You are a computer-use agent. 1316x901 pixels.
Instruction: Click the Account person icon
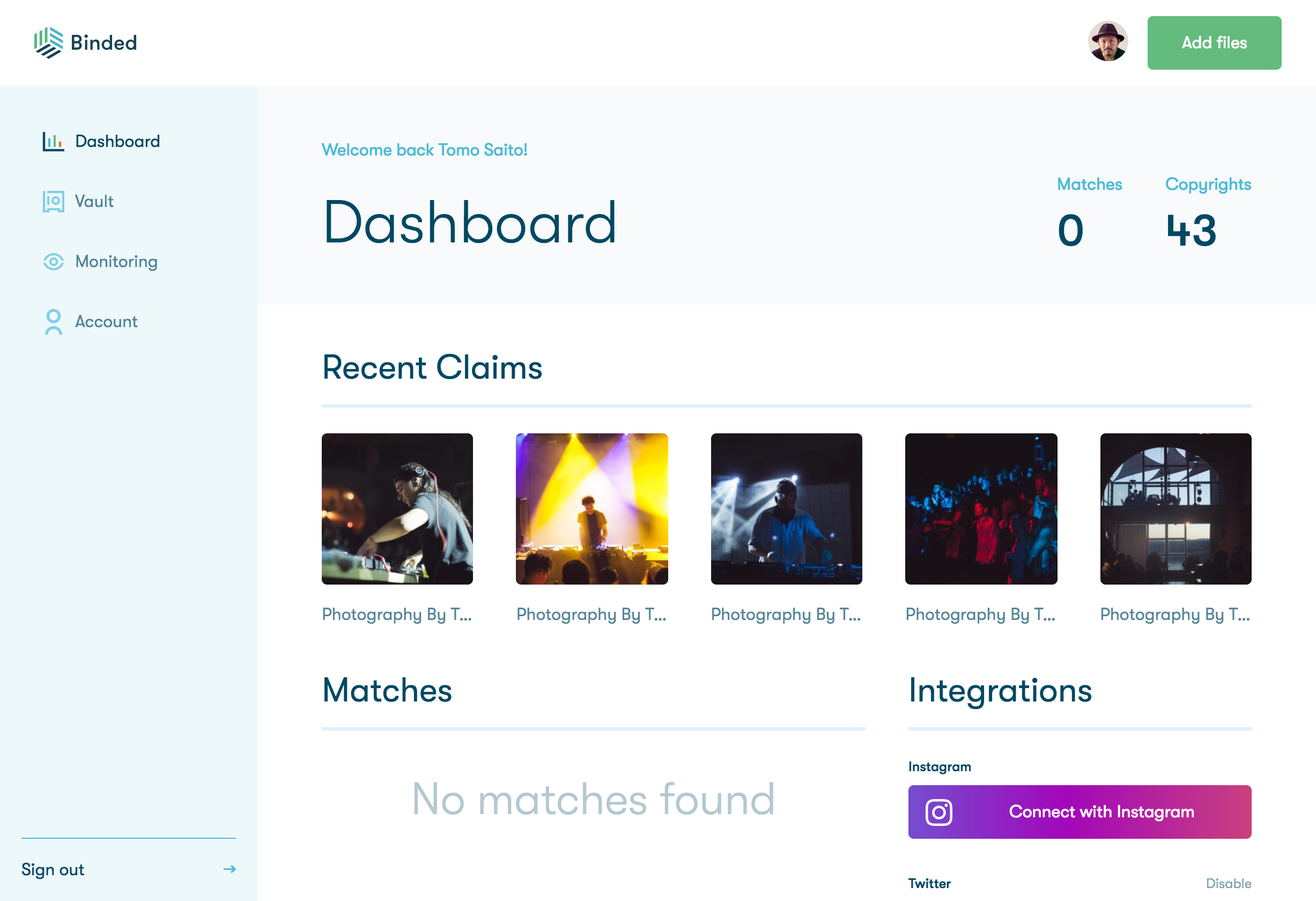pos(53,322)
